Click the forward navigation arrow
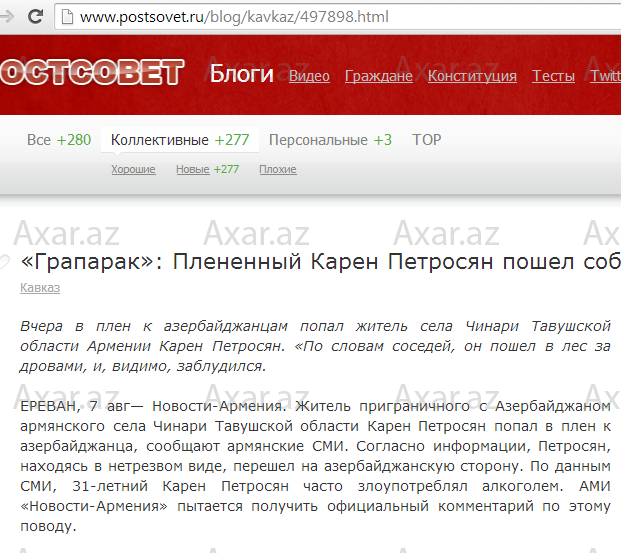The width and height of the screenshot is (621, 553). click(x=7, y=17)
